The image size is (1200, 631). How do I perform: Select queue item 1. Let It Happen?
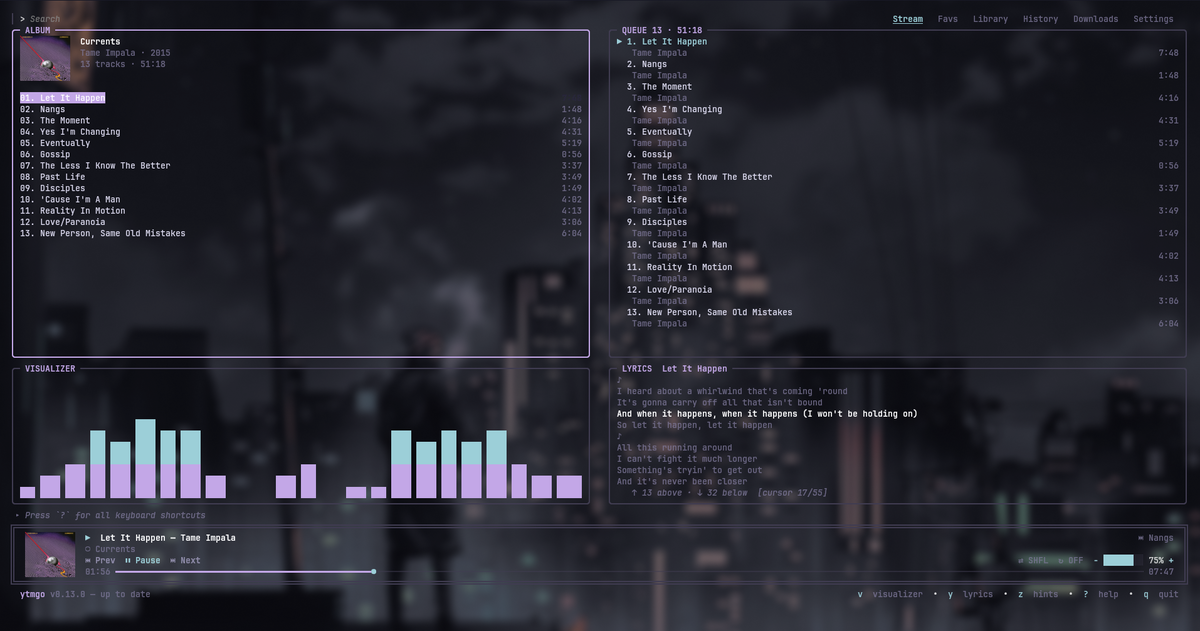point(897,47)
